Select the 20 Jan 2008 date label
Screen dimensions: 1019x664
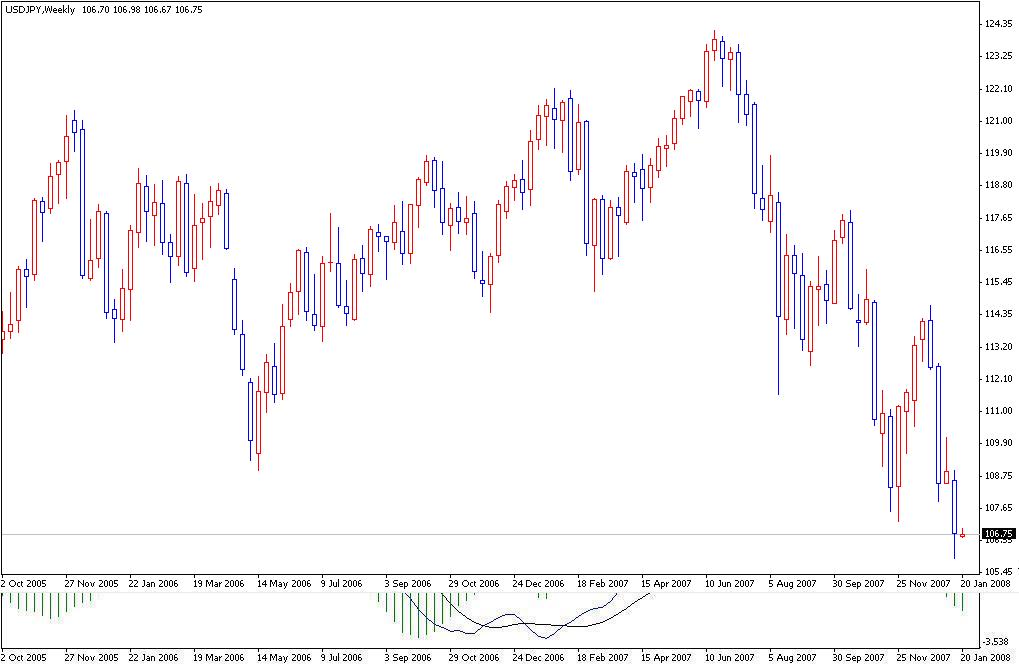984,580
